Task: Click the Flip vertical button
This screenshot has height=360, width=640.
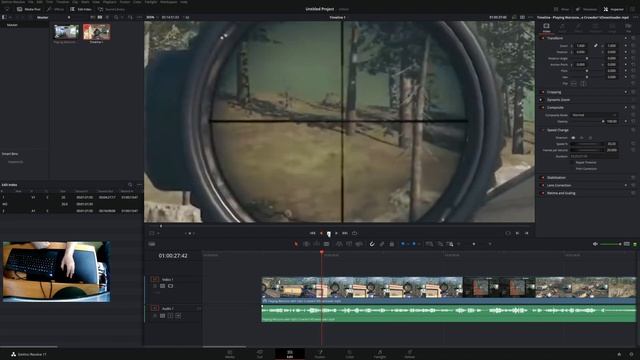Action: pyautogui.click(x=583, y=84)
